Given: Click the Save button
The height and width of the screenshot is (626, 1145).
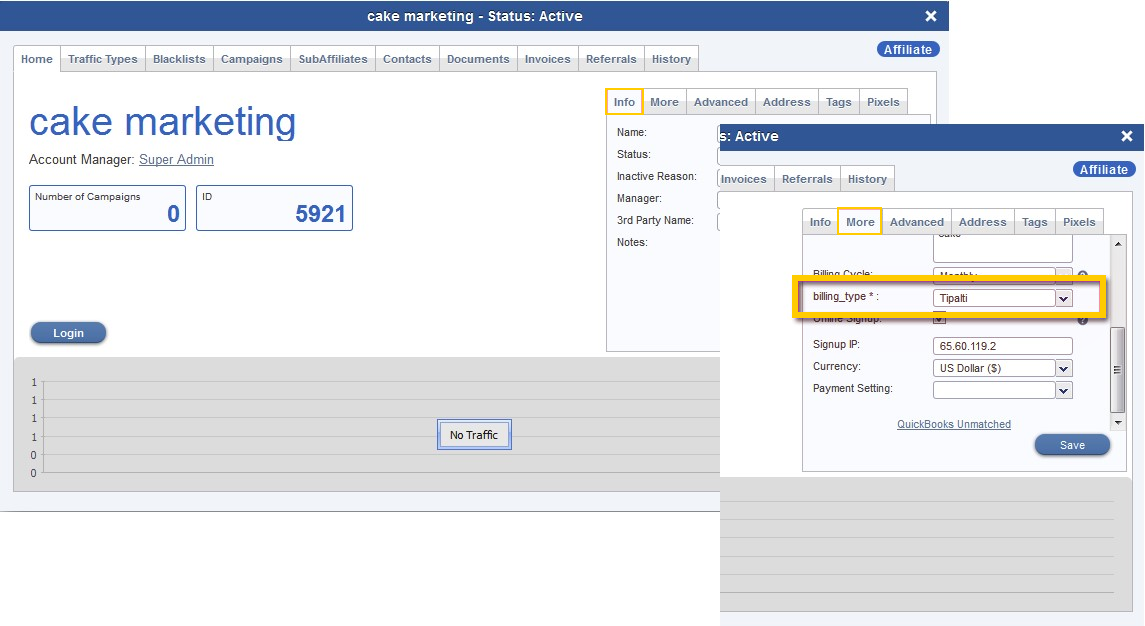Looking at the screenshot, I should click(1072, 445).
